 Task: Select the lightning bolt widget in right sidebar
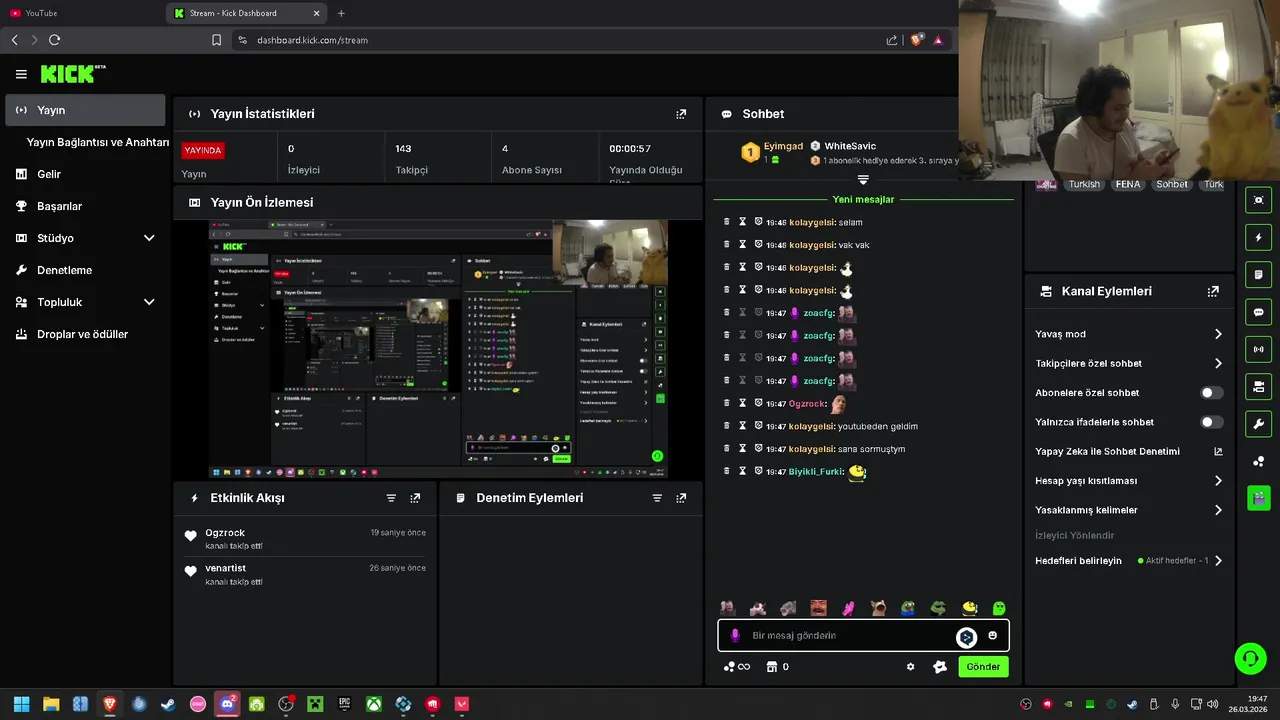point(1258,238)
